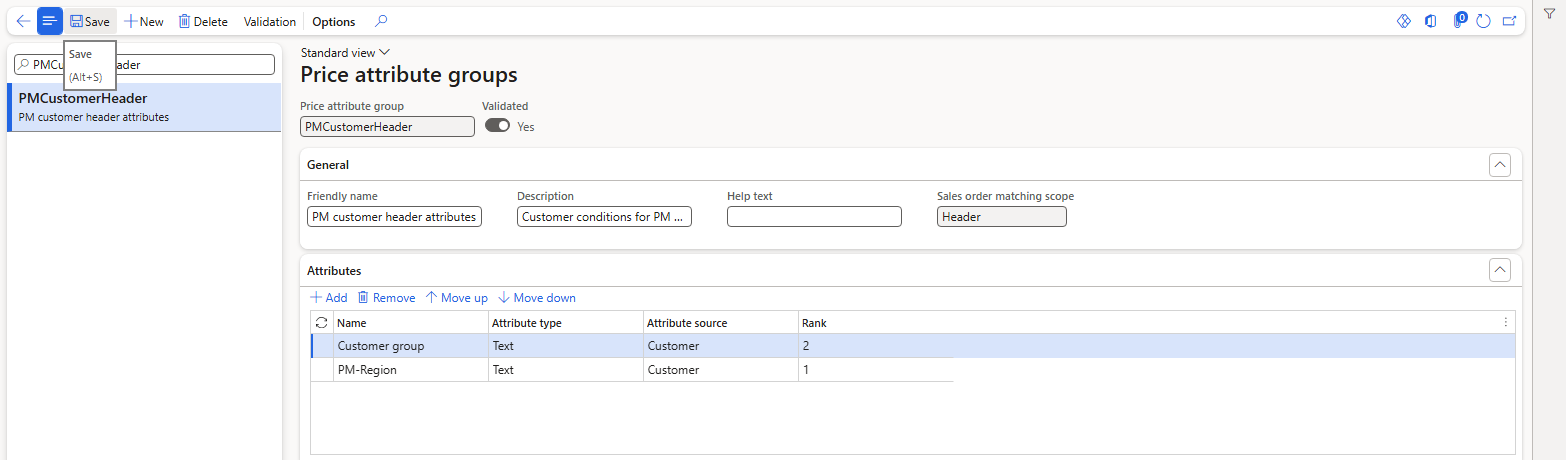
Task: Click Rank cell 2 of Customer group
Action: [875, 346]
